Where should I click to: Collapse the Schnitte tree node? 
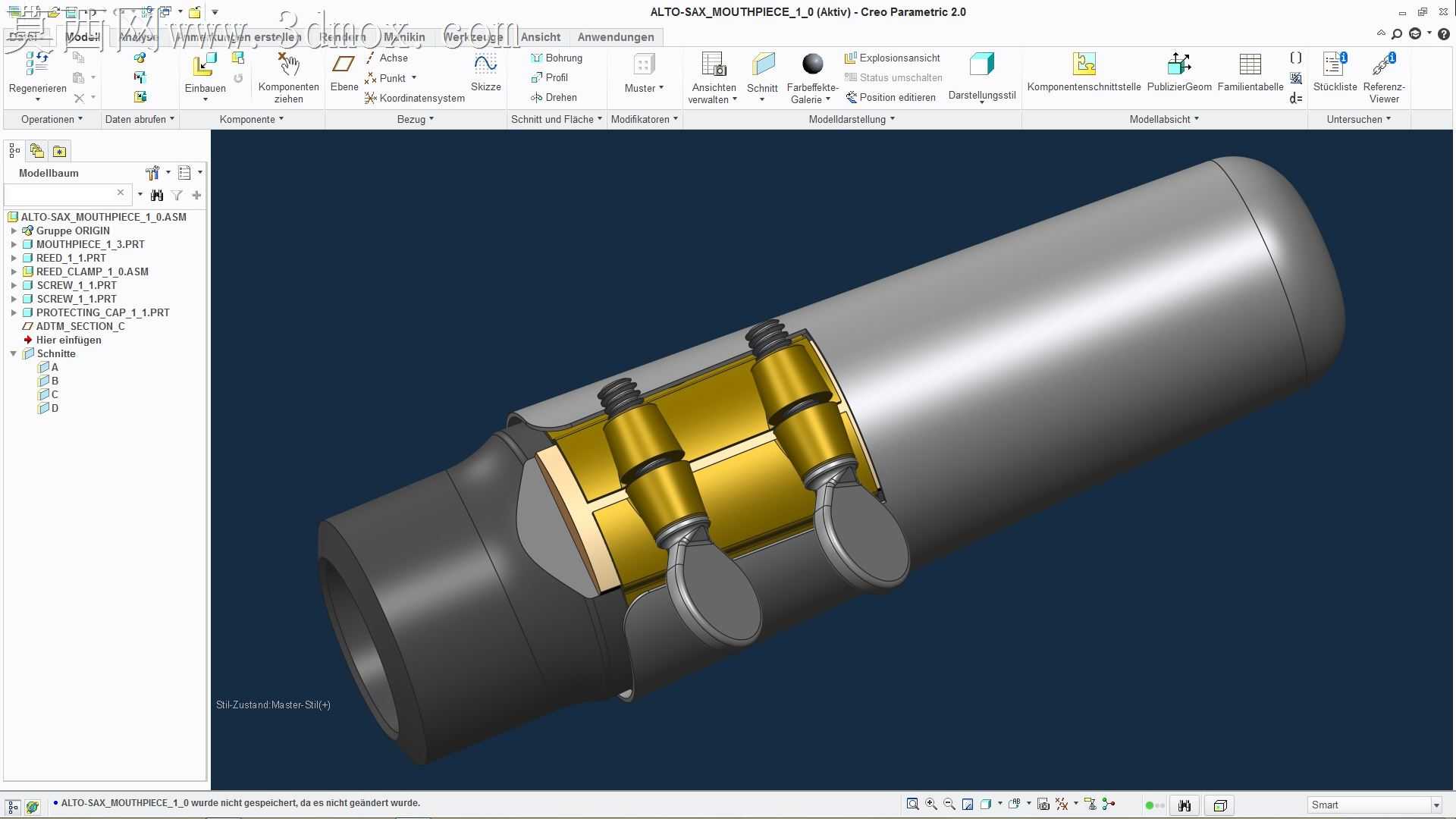(14, 353)
